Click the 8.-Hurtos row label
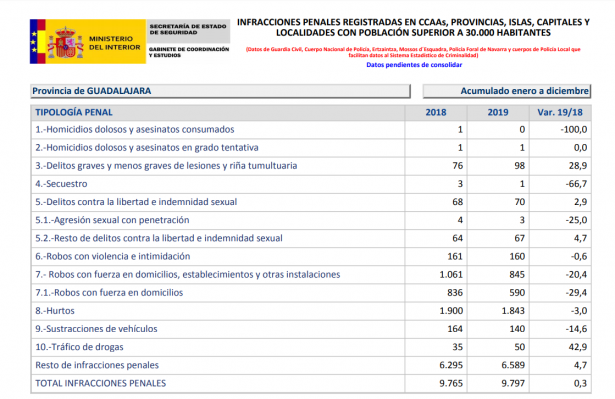 (55, 311)
